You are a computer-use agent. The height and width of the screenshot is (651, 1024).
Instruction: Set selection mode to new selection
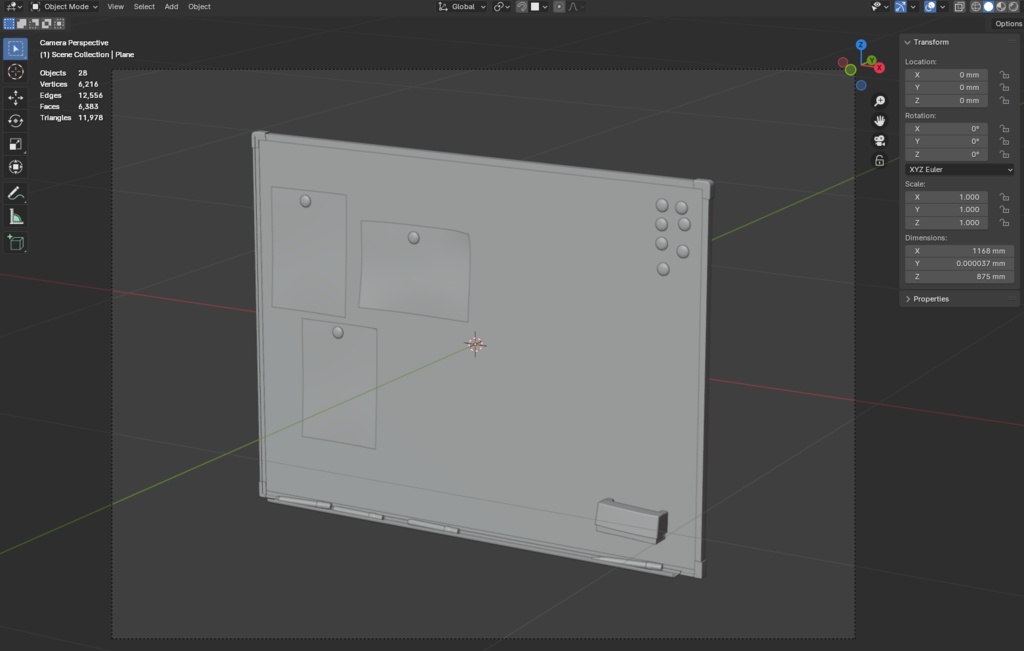[9, 24]
